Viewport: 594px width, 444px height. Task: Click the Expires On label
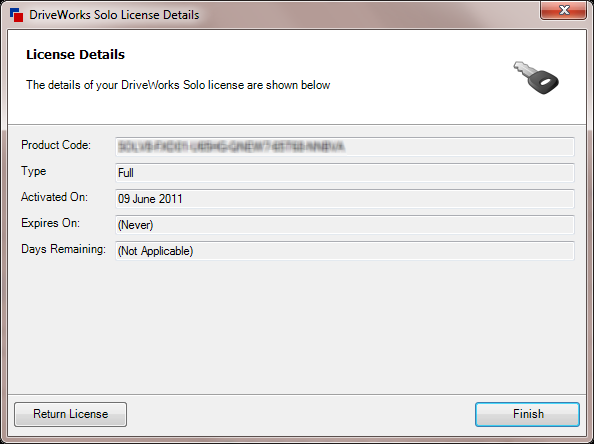pyautogui.click(x=50, y=223)
